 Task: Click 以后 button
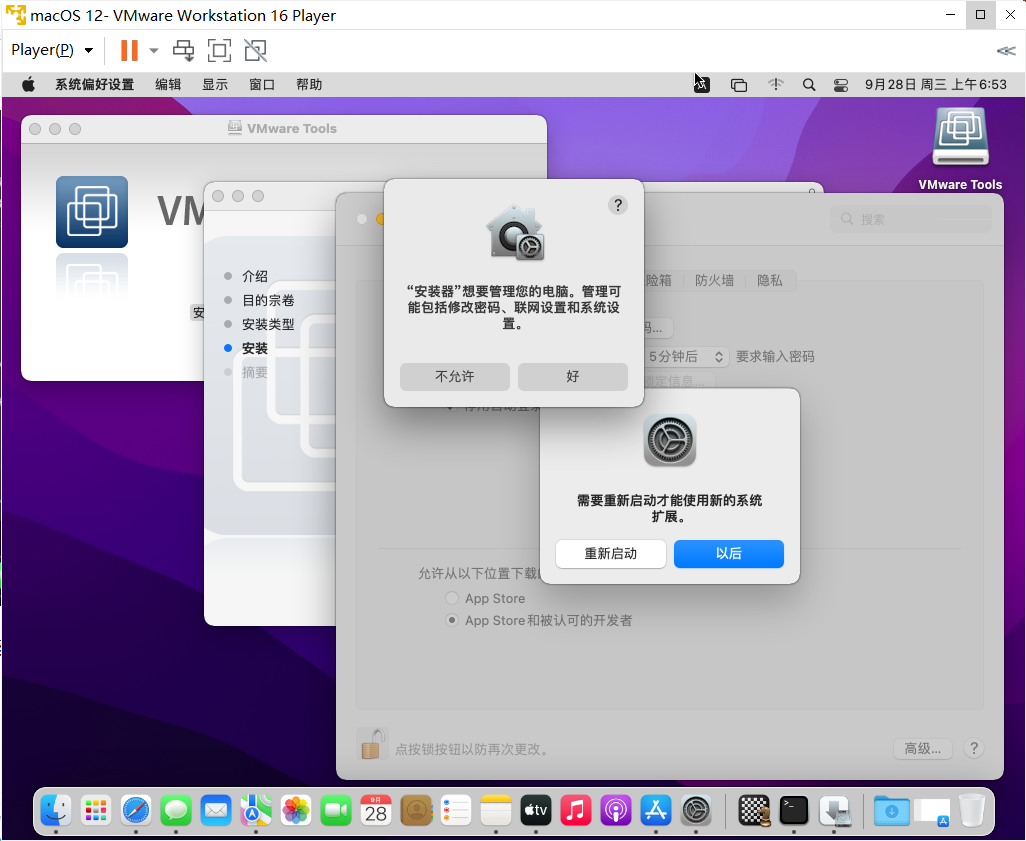[728, 554]
